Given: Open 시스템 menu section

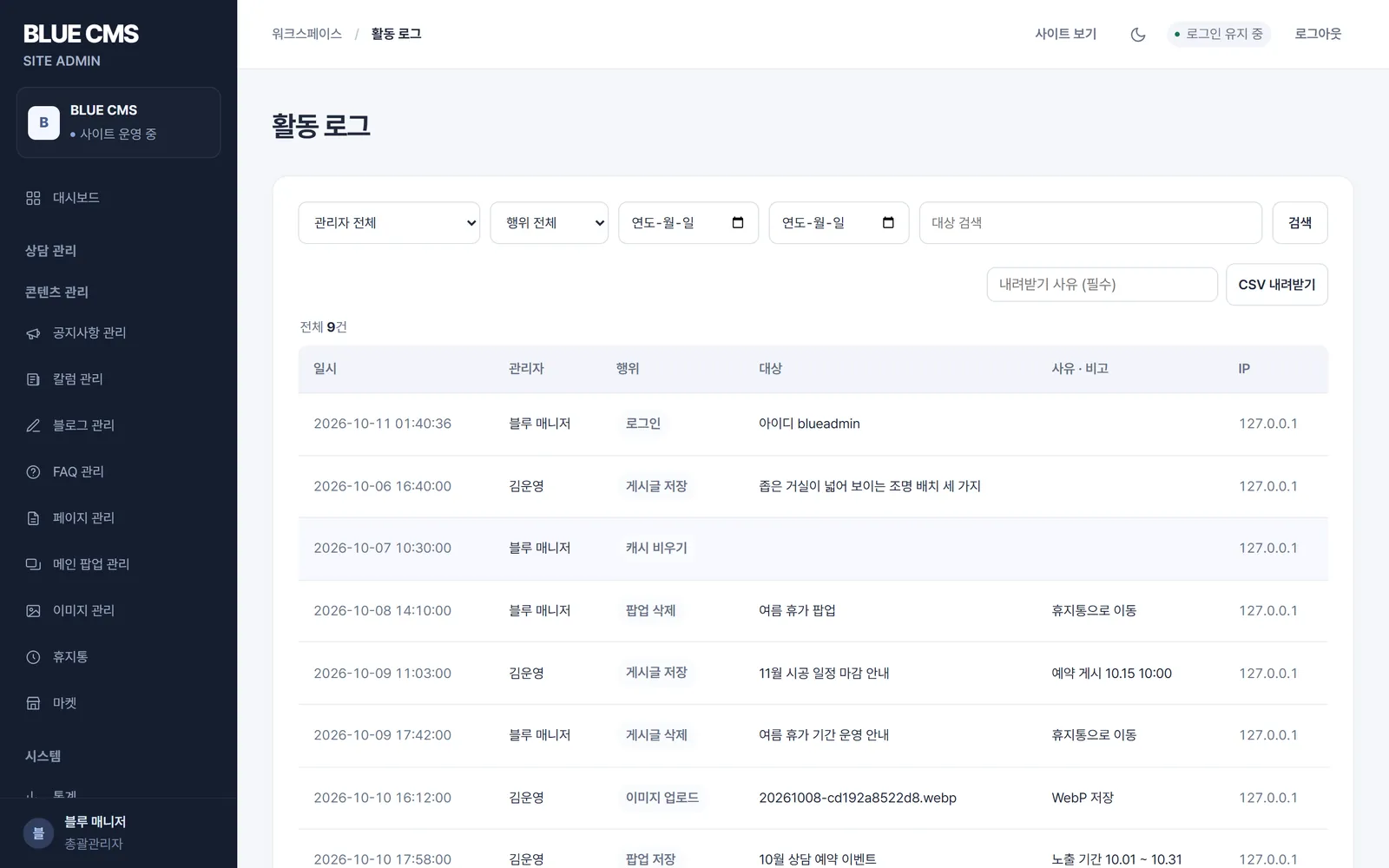Looking at the screenshot, I should click(x=43, y=756).
